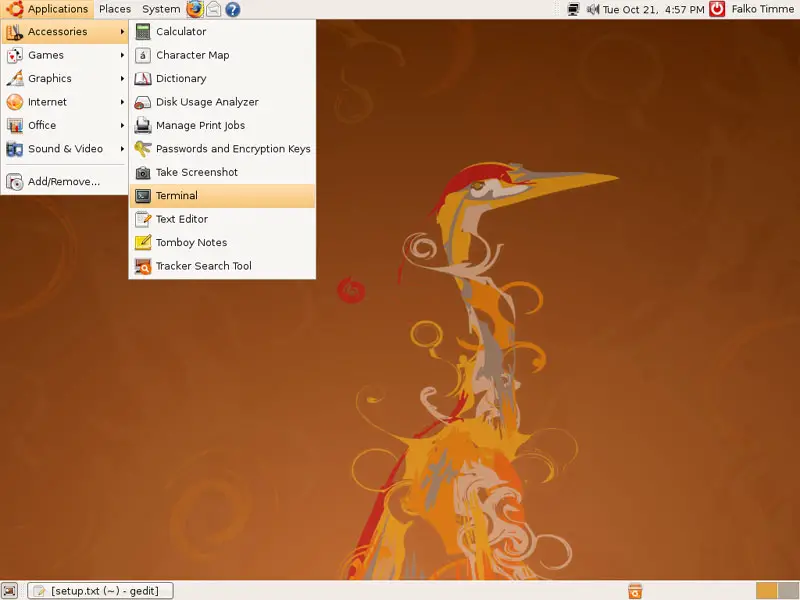Image resolution: width=800 pixels, height=600 pixels.
Task: Click the volume speaker icon
Action: 592,9
